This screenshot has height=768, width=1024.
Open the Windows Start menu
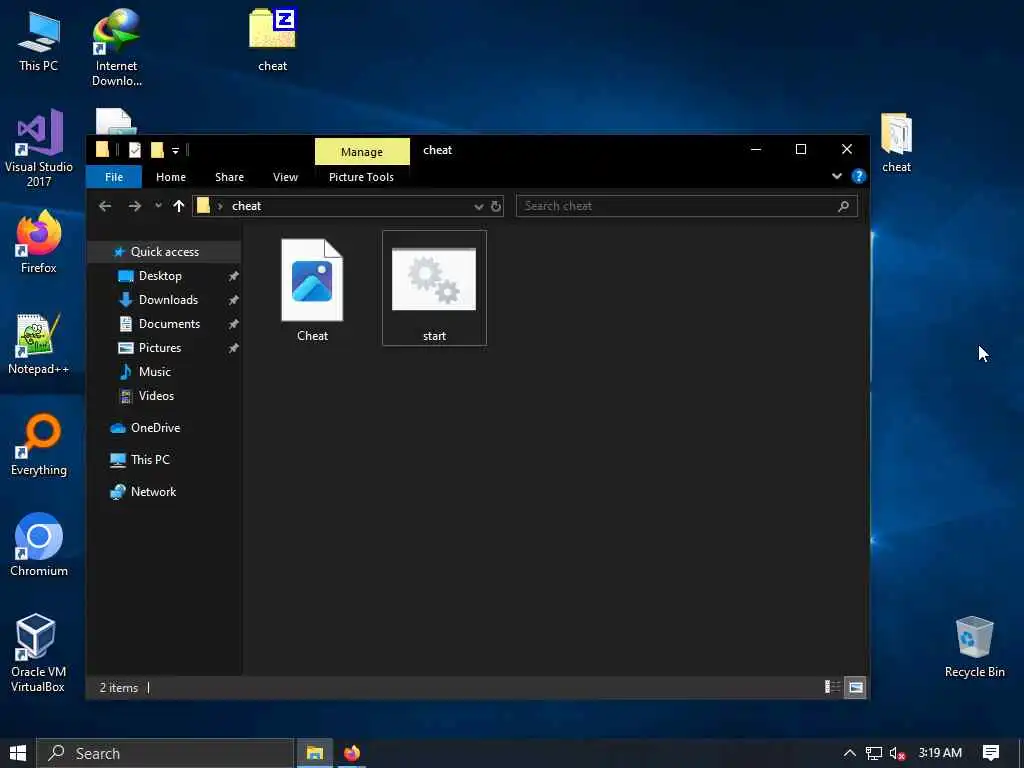18,753
